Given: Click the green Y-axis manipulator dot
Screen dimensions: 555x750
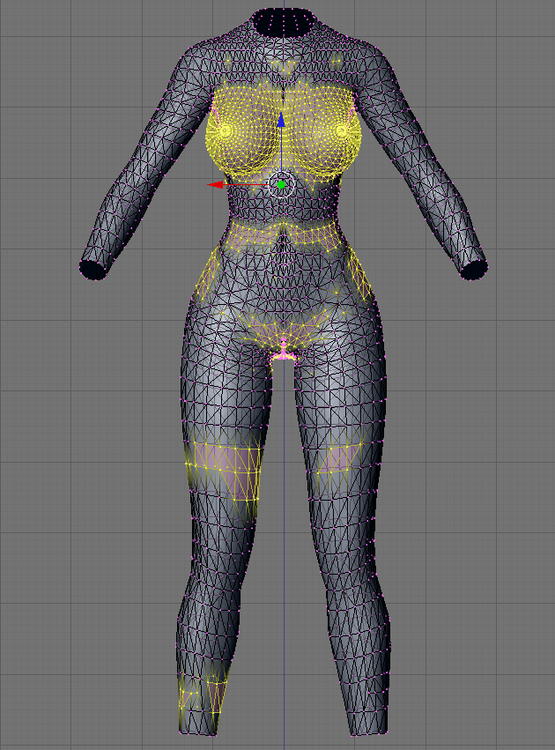Looking at the screenshot, I should [281, 185].
